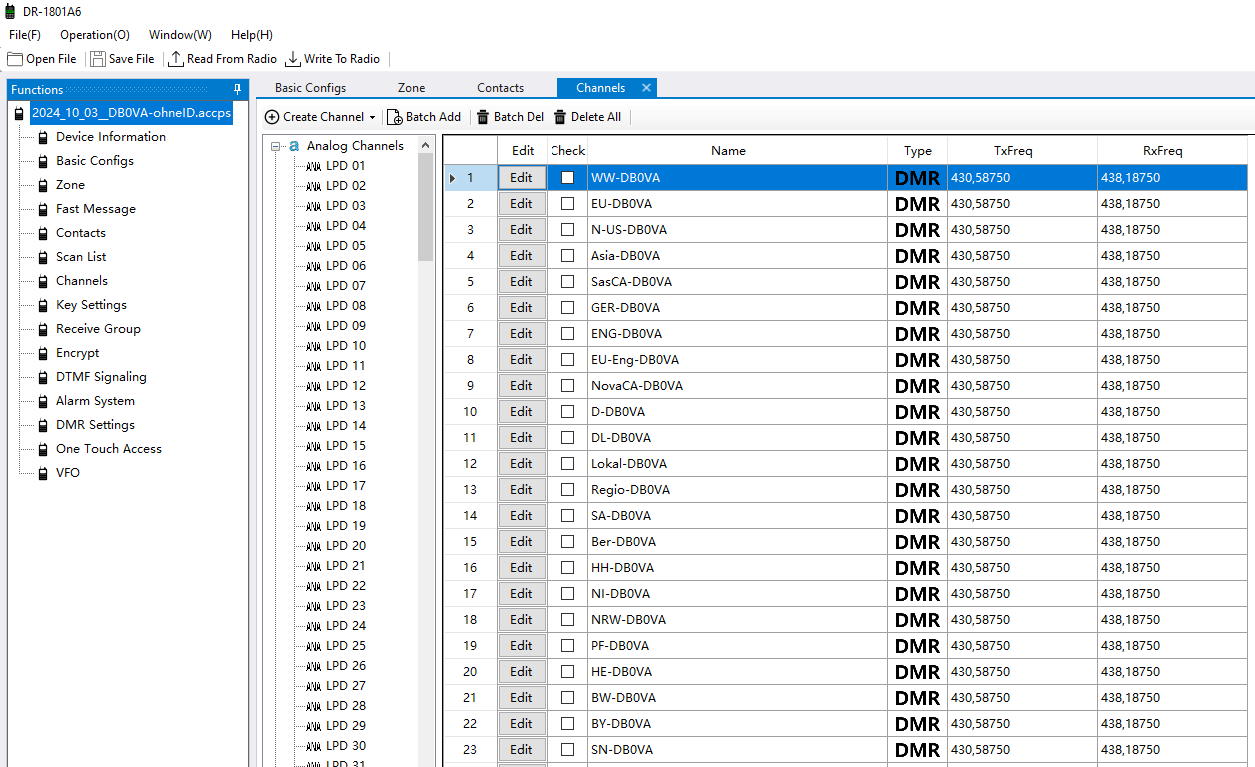Open the File(F) menu
1255x767 pixels.
25,35
